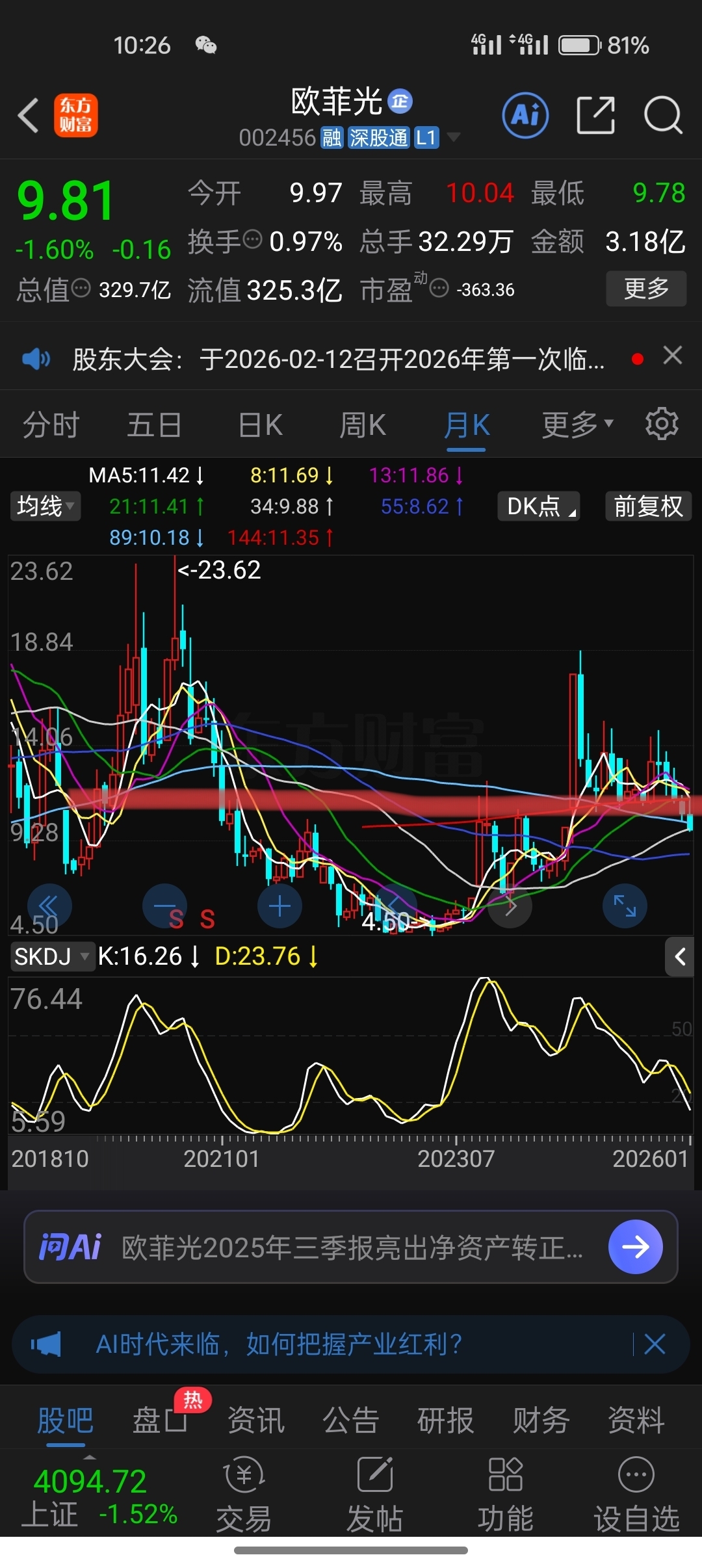Select the 月K tab
The height and width of the screenshot is (1568, 702).
[467, 425]
